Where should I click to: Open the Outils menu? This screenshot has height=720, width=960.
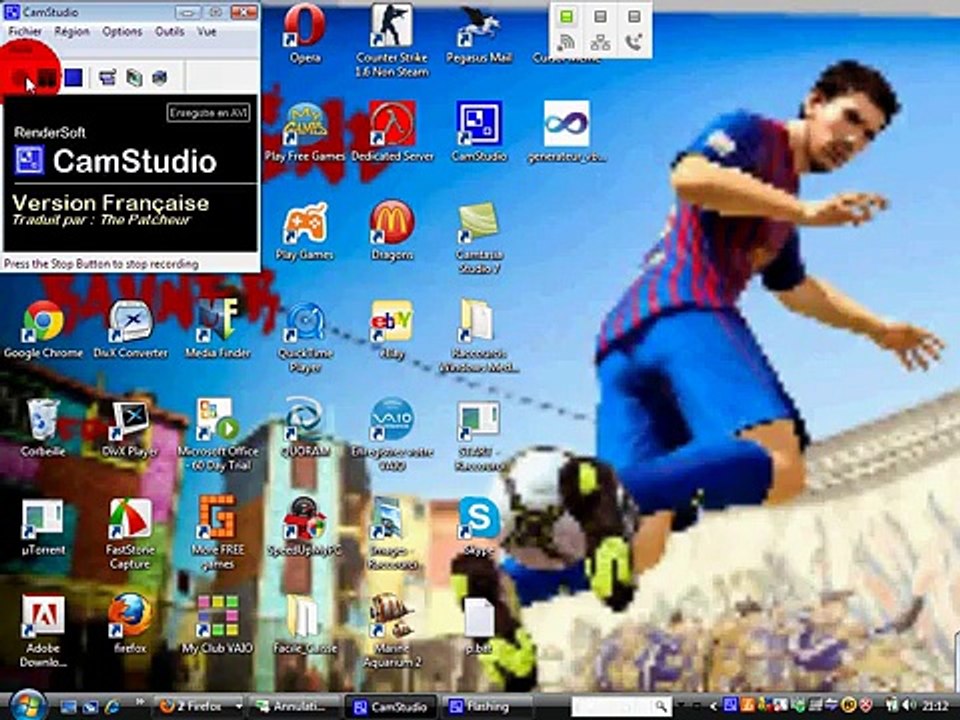pyautogui.click(x=170, y=31)
